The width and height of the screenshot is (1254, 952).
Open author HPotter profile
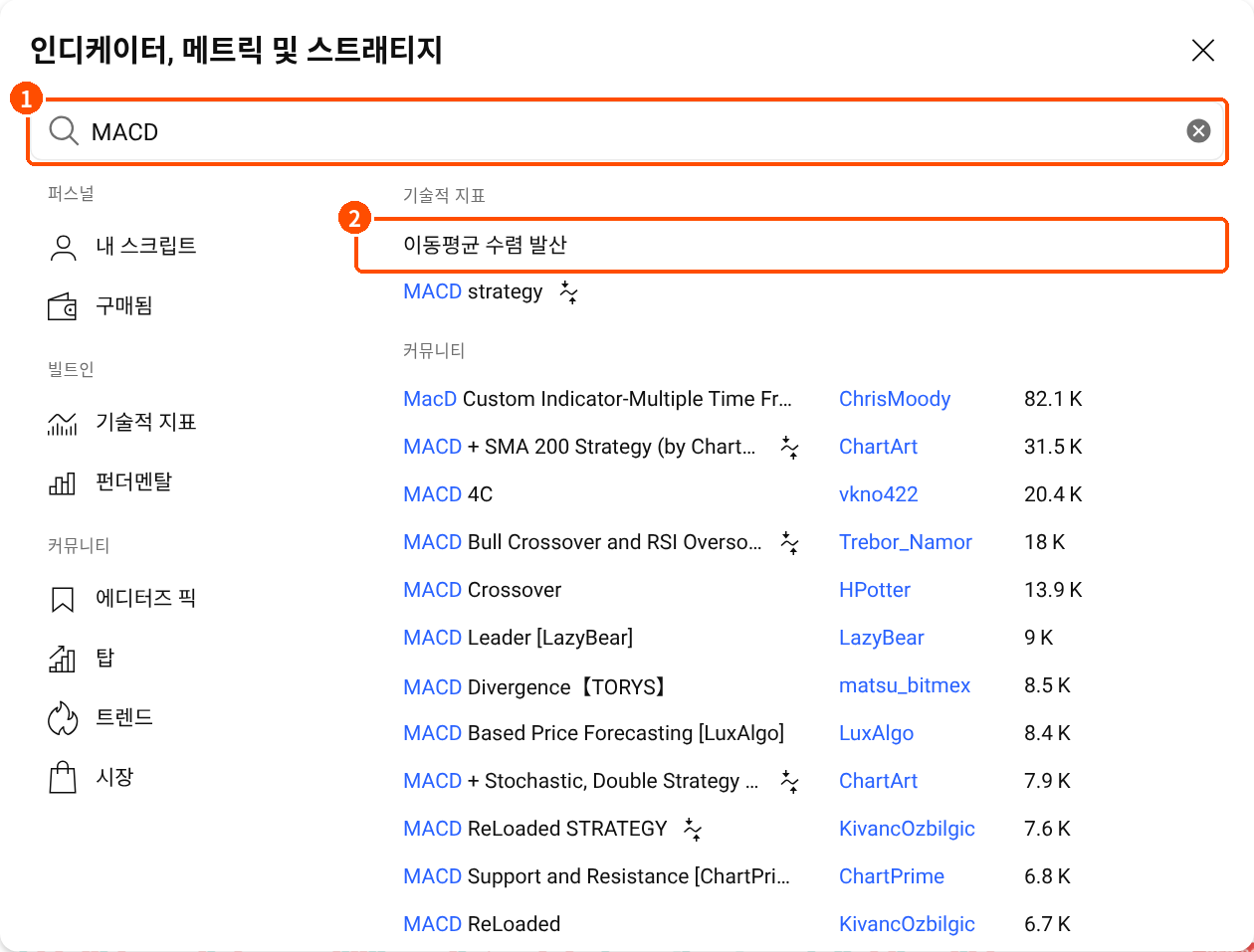pos(875,590)
